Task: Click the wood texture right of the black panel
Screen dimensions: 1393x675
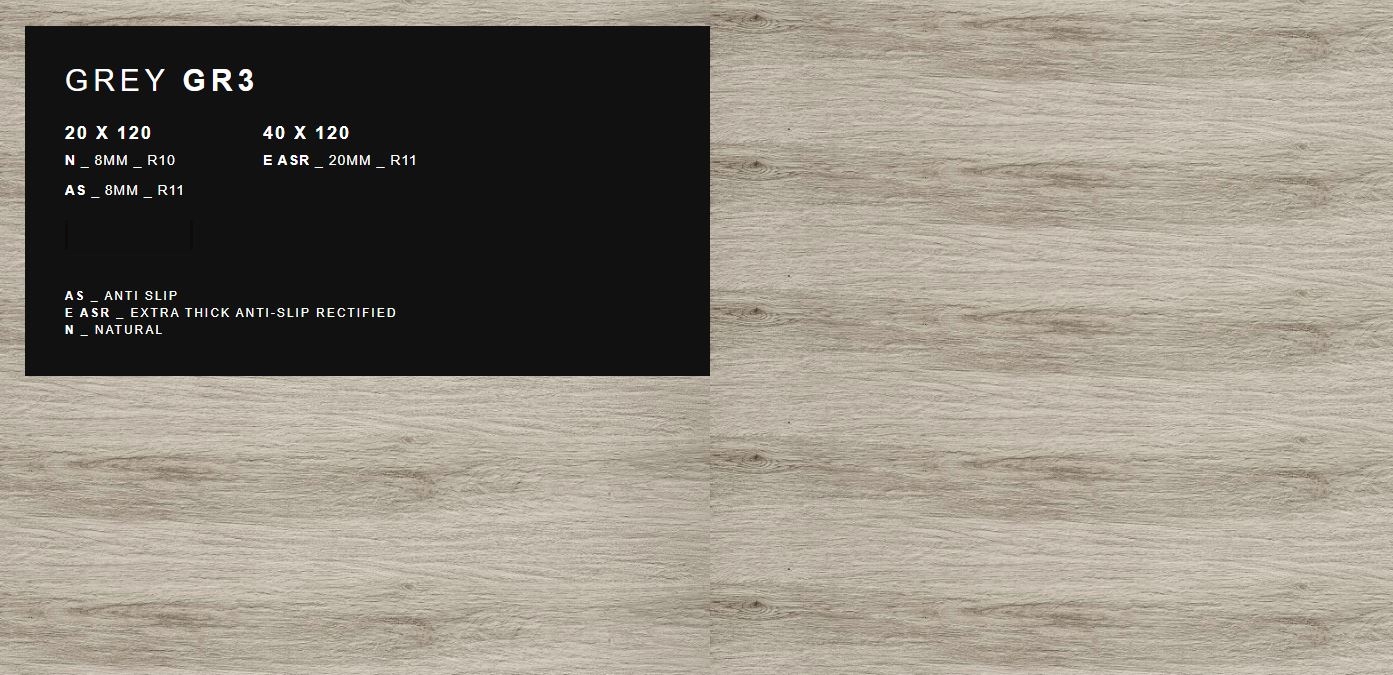Action: click(1050, 300)
